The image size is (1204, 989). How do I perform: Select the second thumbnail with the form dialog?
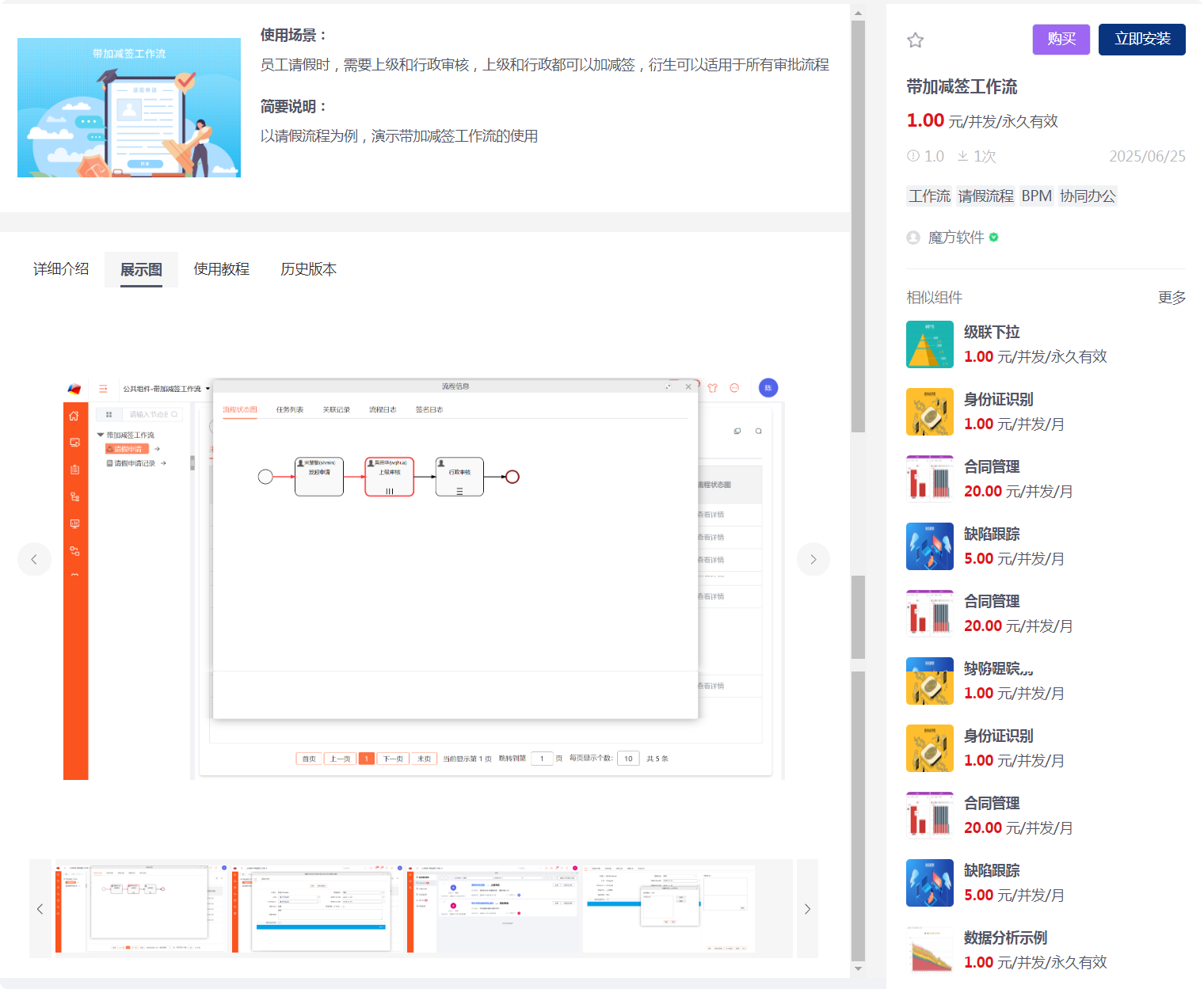[x=318, y=909]
